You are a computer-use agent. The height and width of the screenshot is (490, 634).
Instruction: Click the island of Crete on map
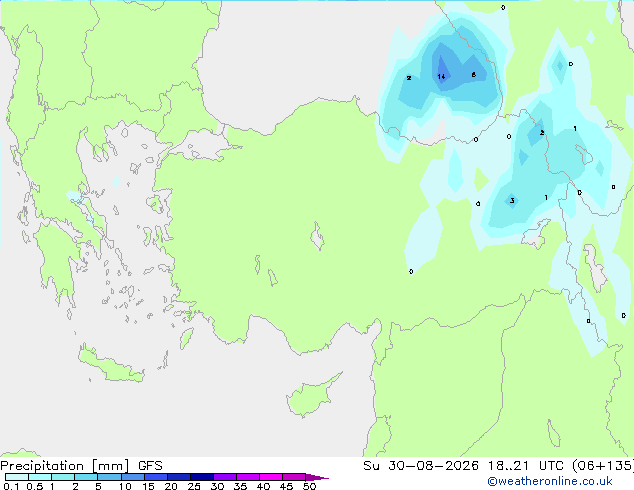pyautogui.click(x=111, y=365)
